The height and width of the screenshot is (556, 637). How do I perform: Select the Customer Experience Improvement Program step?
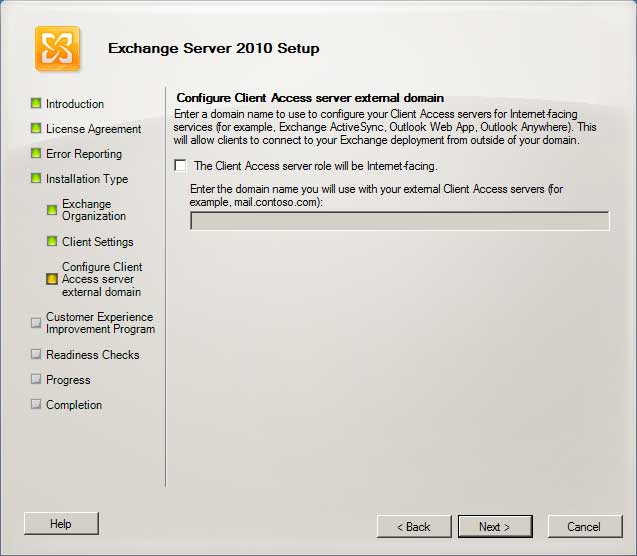[100, 323]
